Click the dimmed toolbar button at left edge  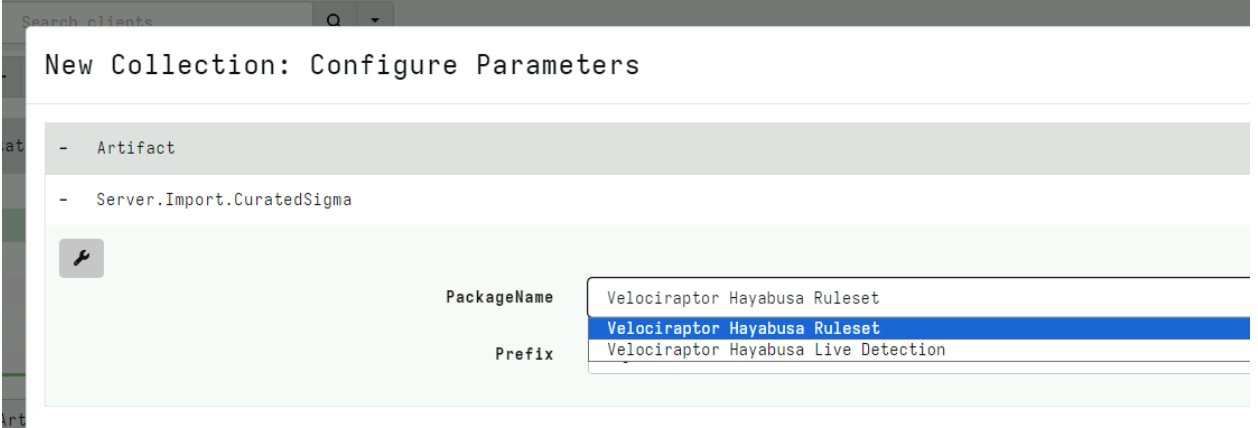8,76
